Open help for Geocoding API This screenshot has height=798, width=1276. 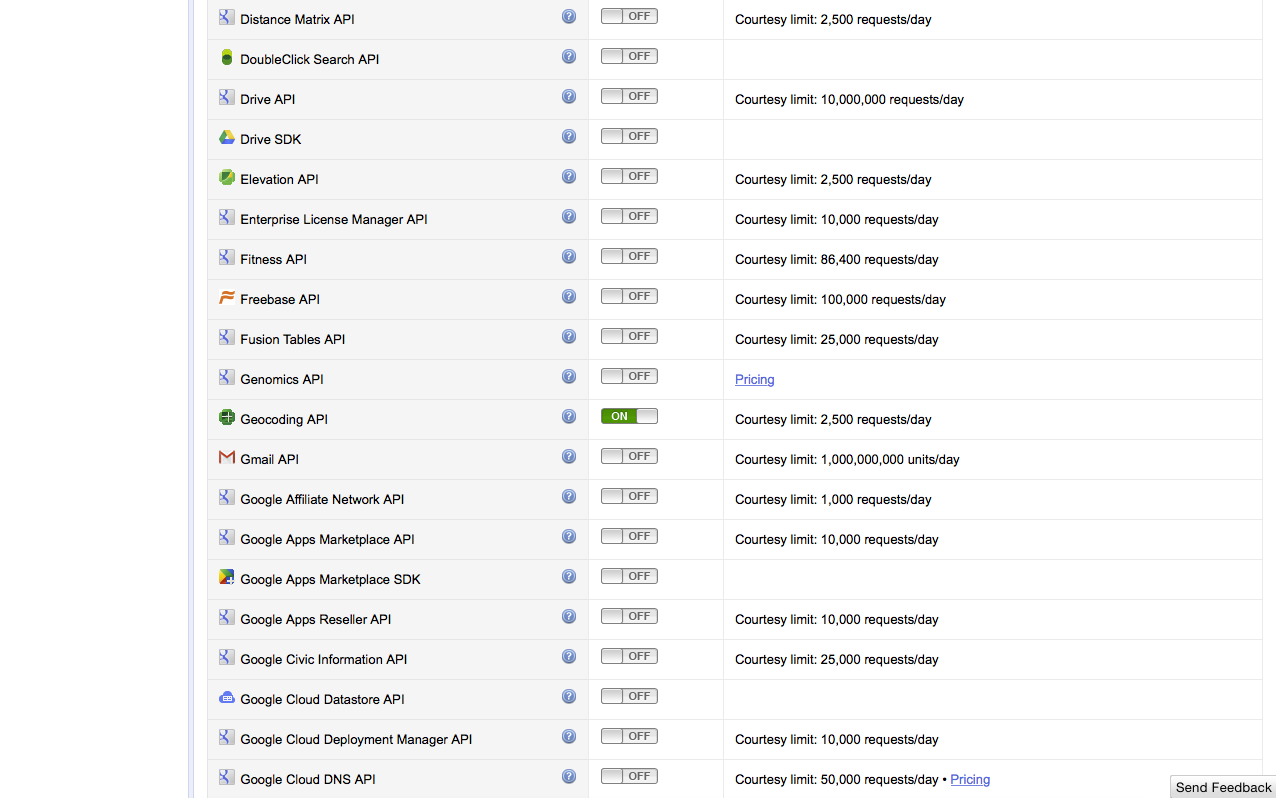[569, 416]
